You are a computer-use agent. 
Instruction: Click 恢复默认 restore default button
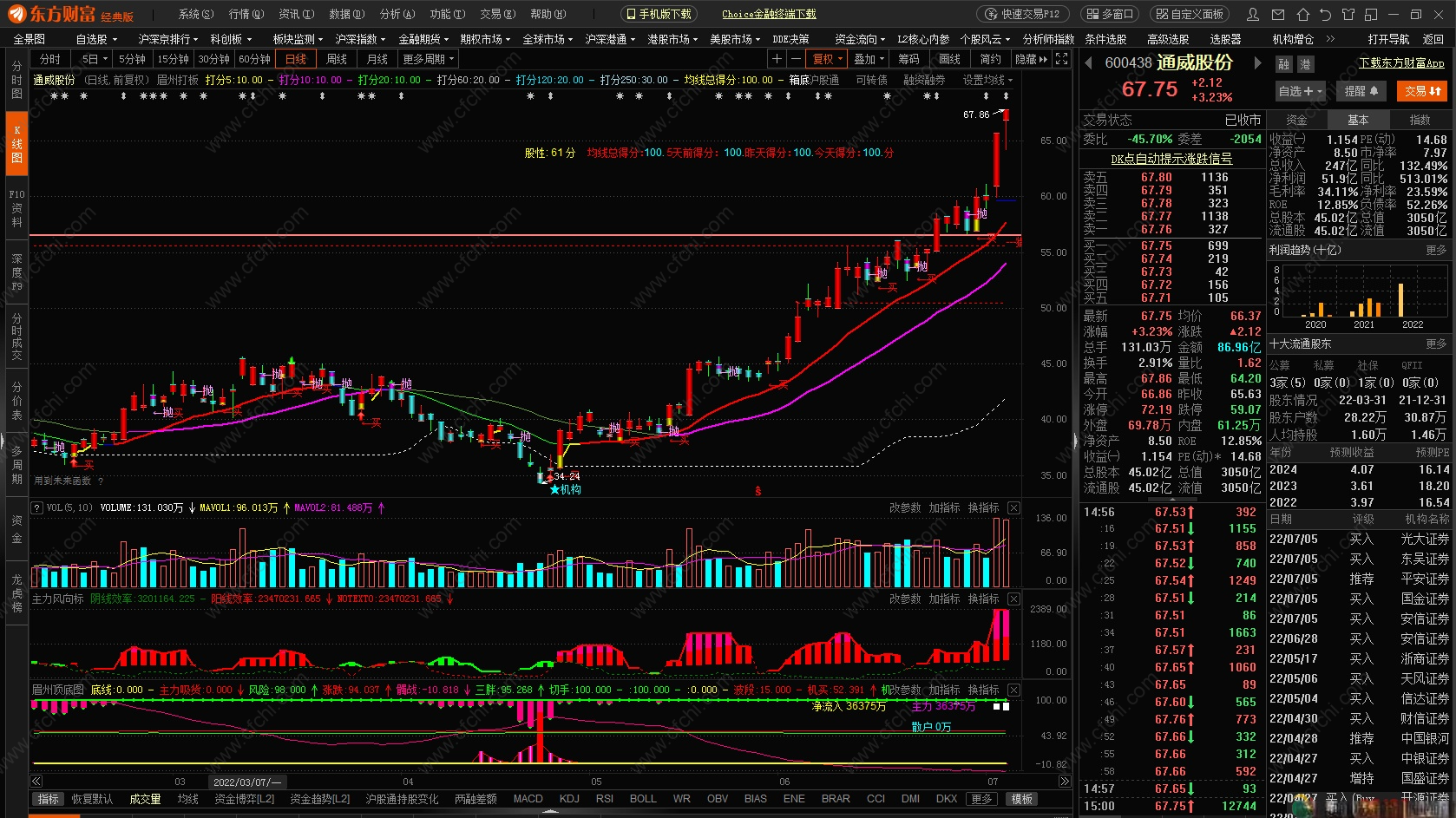[92, 799]
